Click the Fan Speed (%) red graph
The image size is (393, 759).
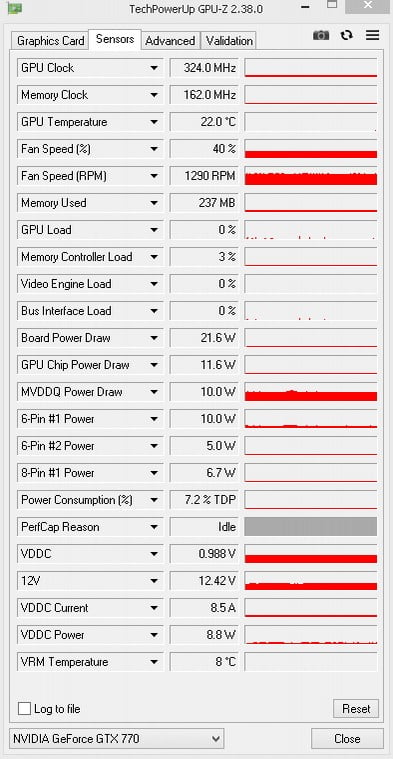pos(311,149)
